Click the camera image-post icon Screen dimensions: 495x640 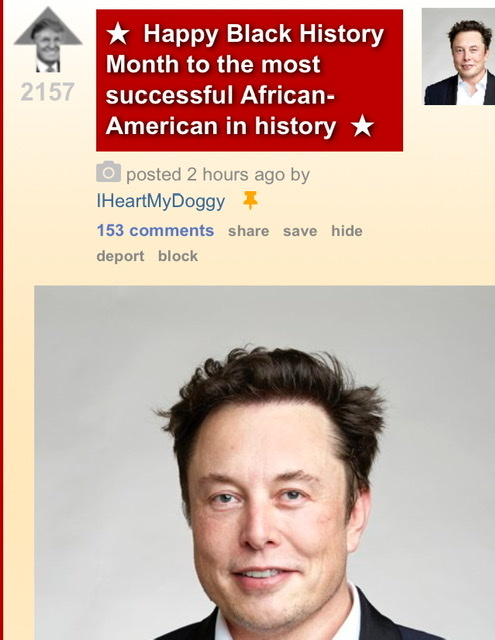pos(108,171)
